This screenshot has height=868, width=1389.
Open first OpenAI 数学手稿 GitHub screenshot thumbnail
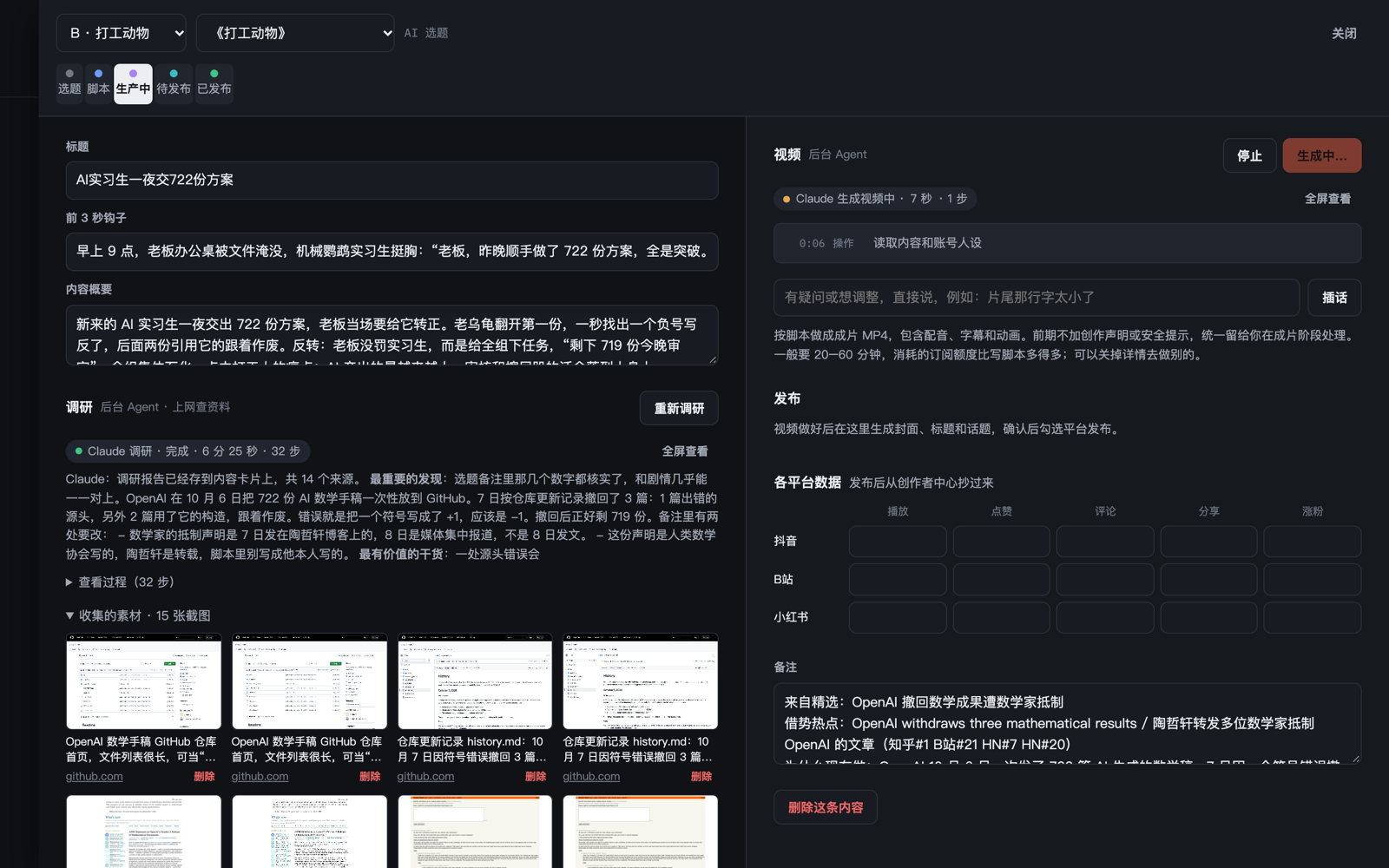click(x=144, y=681)
